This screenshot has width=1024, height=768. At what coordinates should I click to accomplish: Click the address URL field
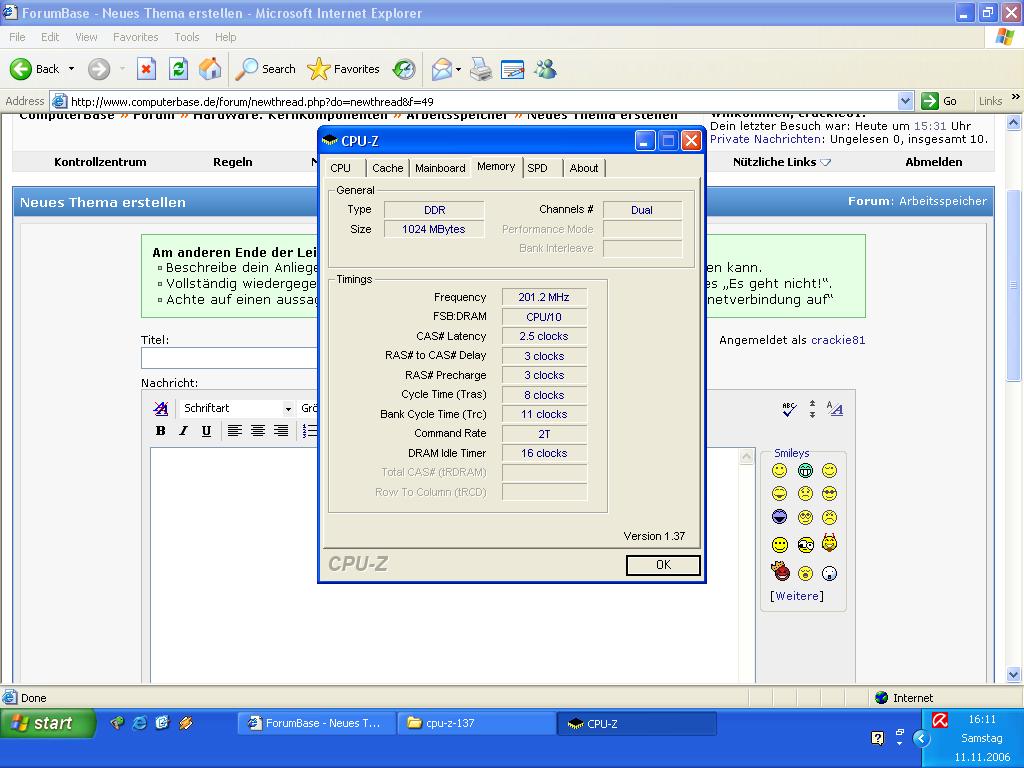482,101
